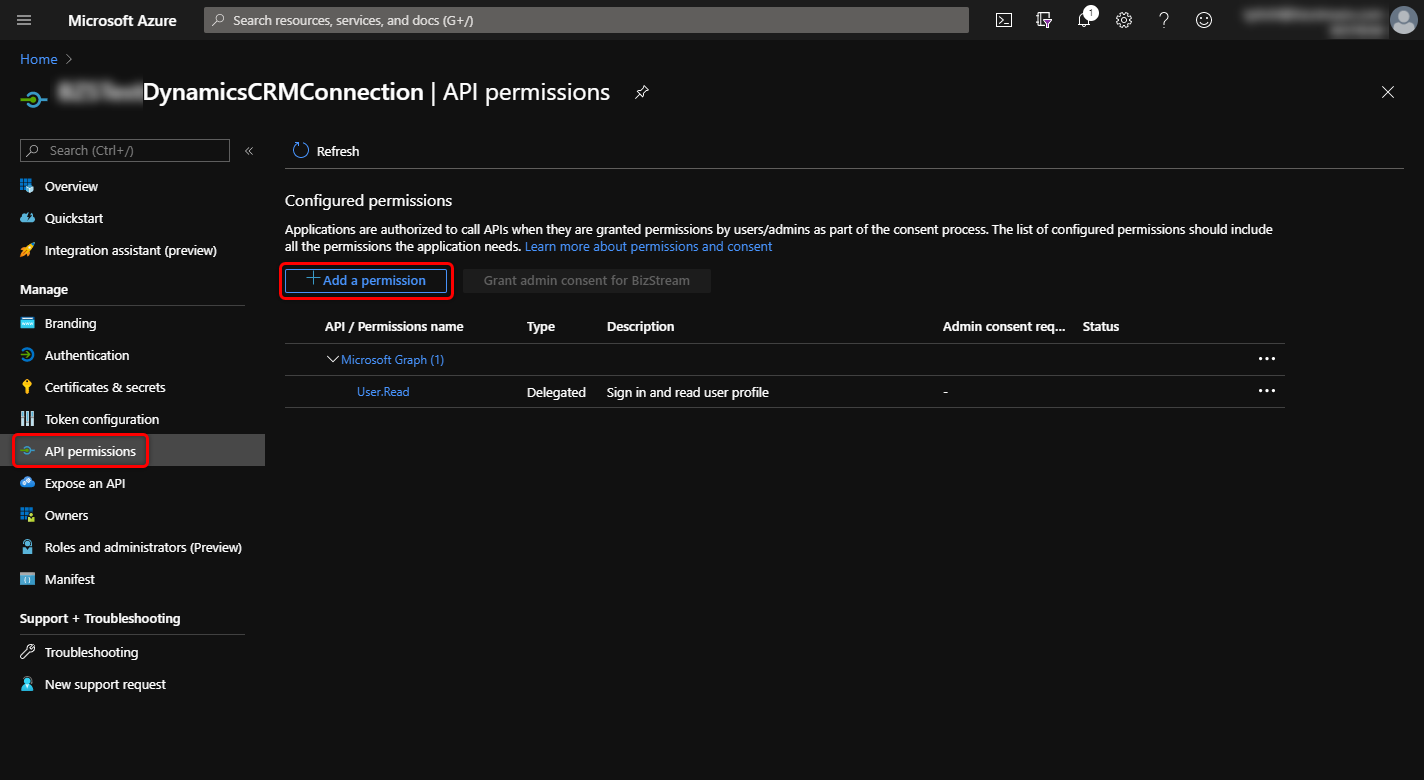Open New support request label
The width and height of the screenshot is (1424, 780).
(105, 684)
